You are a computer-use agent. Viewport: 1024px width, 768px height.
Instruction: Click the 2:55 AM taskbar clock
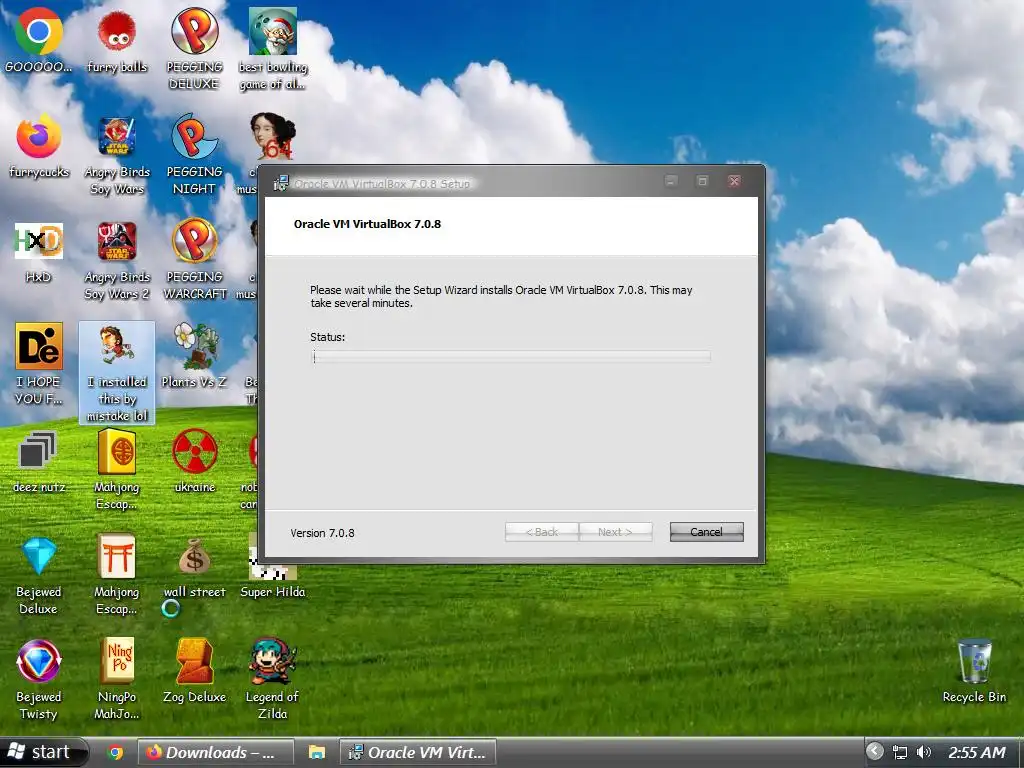point(977,752)
